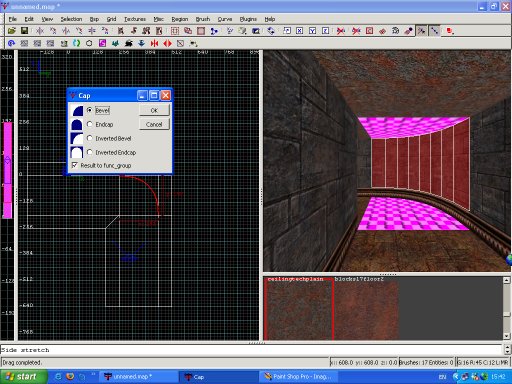Screen dimensions: 512x384
Task: Click the square with diagonal line icon
Action: [x=180, y=43]
